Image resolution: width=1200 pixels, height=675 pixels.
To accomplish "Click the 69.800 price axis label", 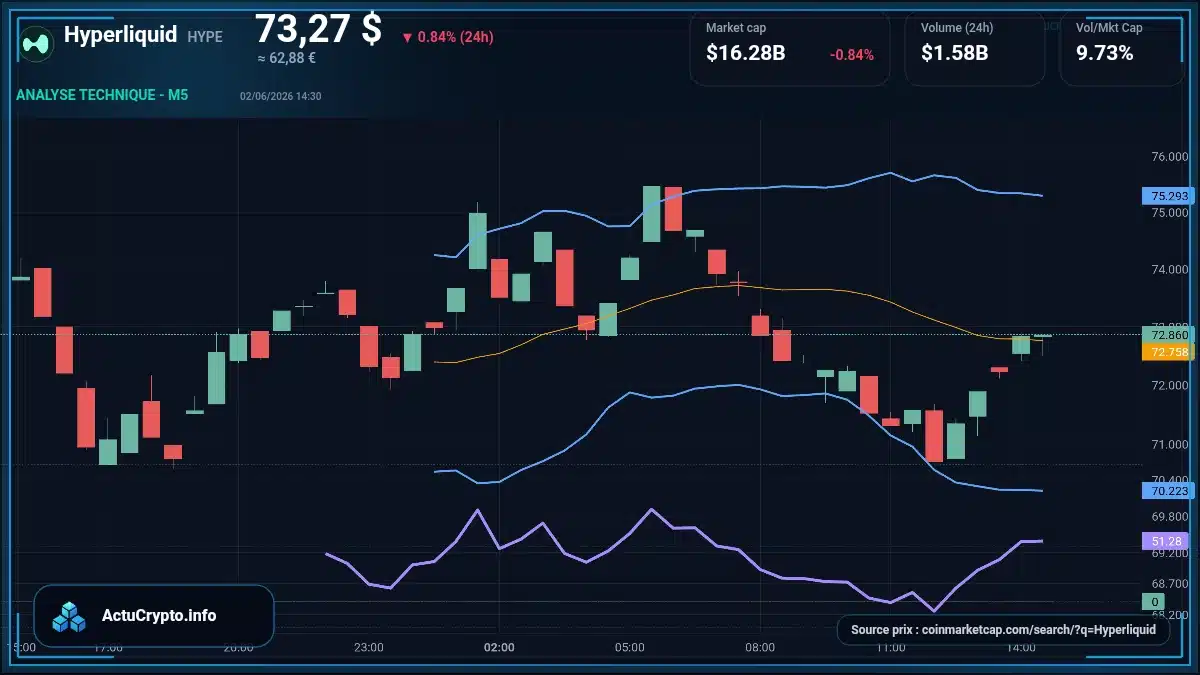I will point(1169,517).
